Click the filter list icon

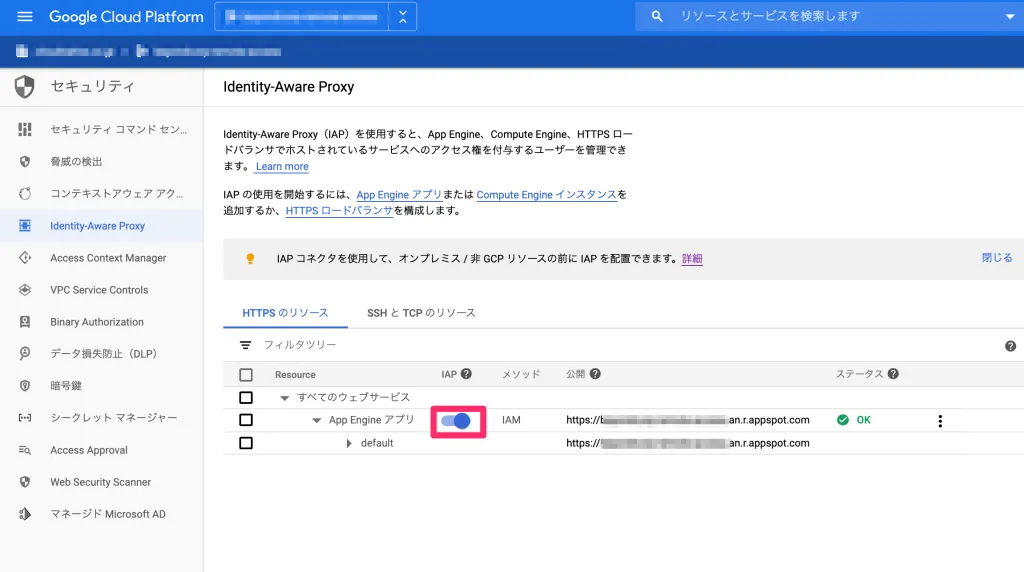[x=246, y=345]
